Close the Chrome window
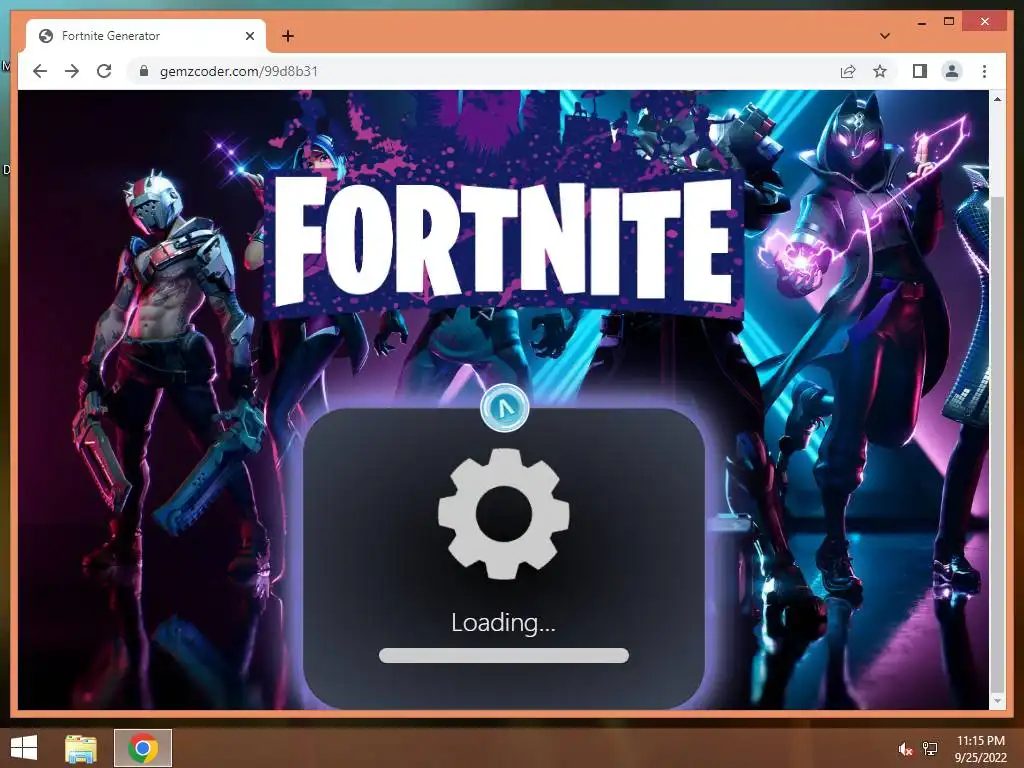 [985, 22]
